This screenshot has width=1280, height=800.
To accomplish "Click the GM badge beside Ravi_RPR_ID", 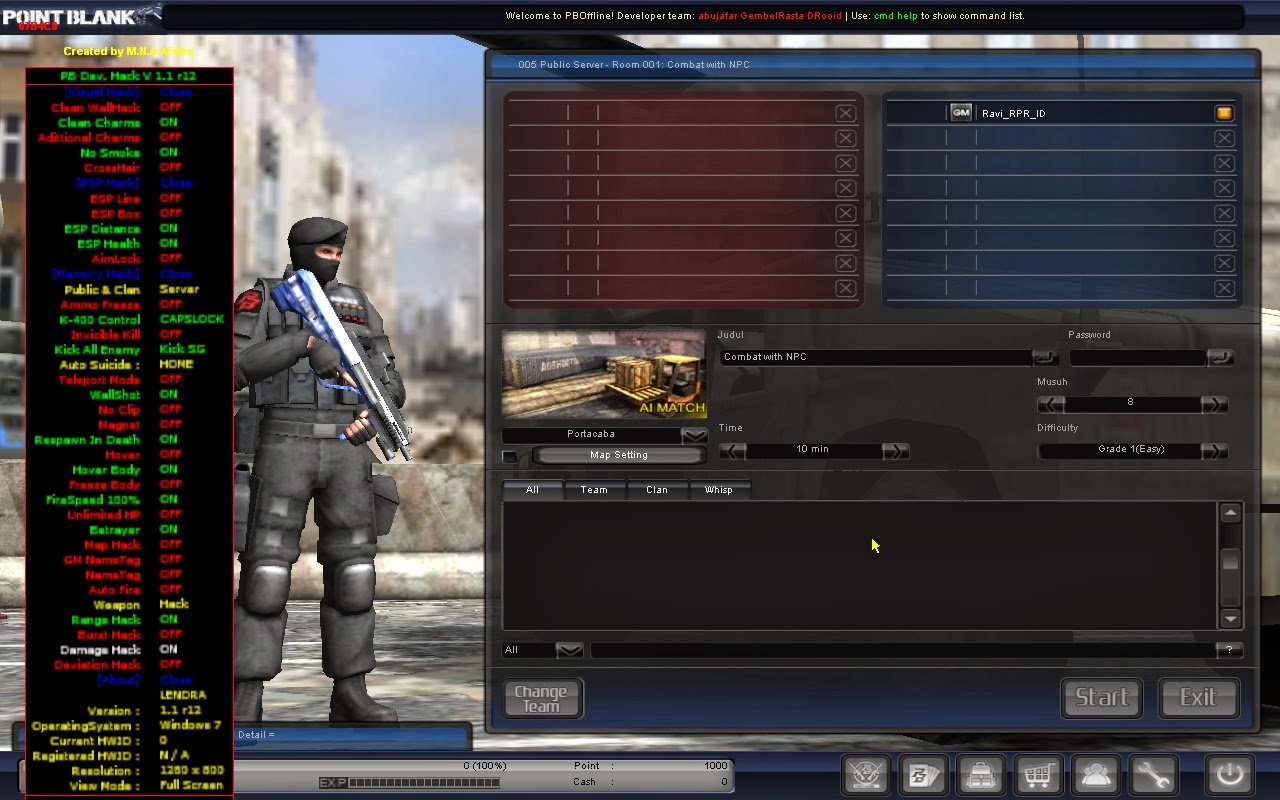I will [961, 113].
